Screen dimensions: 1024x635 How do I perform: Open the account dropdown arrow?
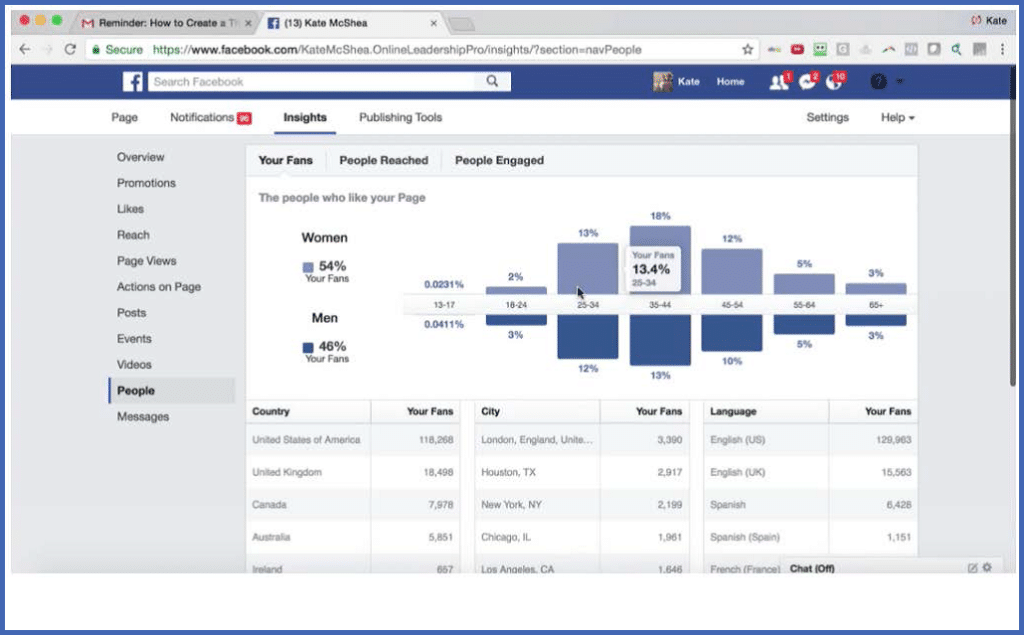tap(900, 82)
